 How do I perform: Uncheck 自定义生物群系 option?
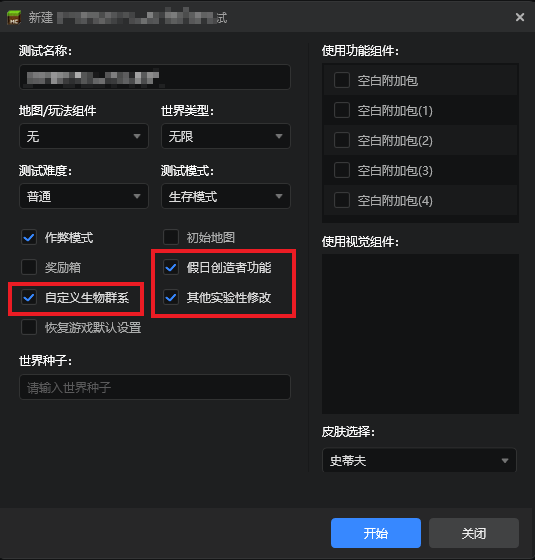pyautogui.click(x=29, y=297)
